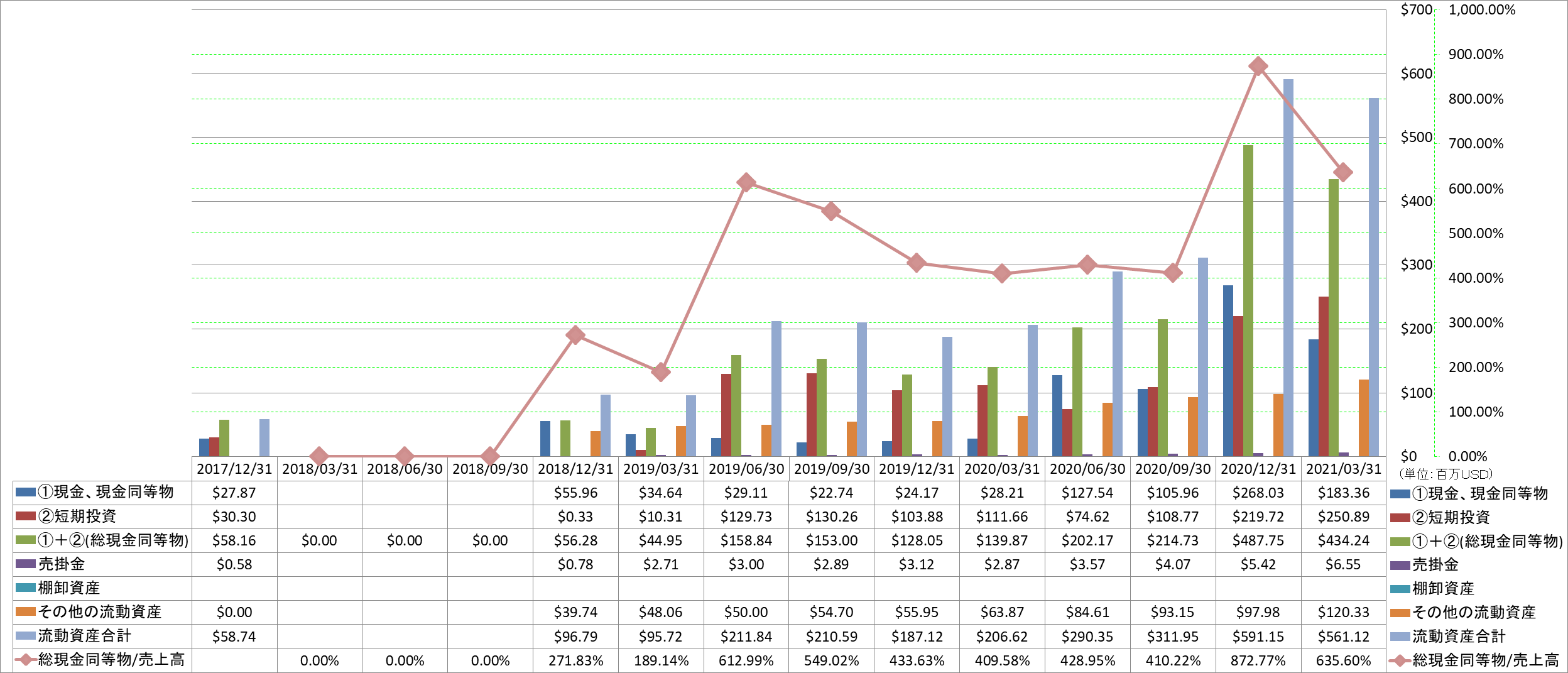Image resolution: width=1568 pixels, height=673 pixels.
Task: Select the ratio value 872.77%
Action: 1258,660
